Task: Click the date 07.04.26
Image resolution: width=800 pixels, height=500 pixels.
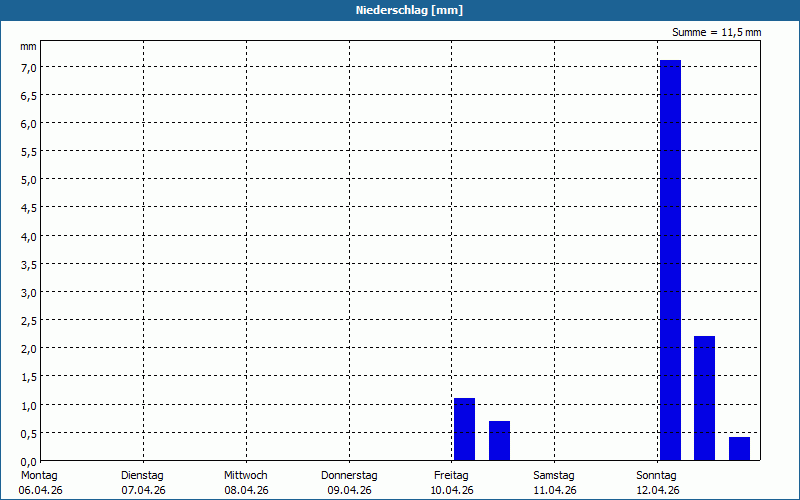Action: point(143,491)
